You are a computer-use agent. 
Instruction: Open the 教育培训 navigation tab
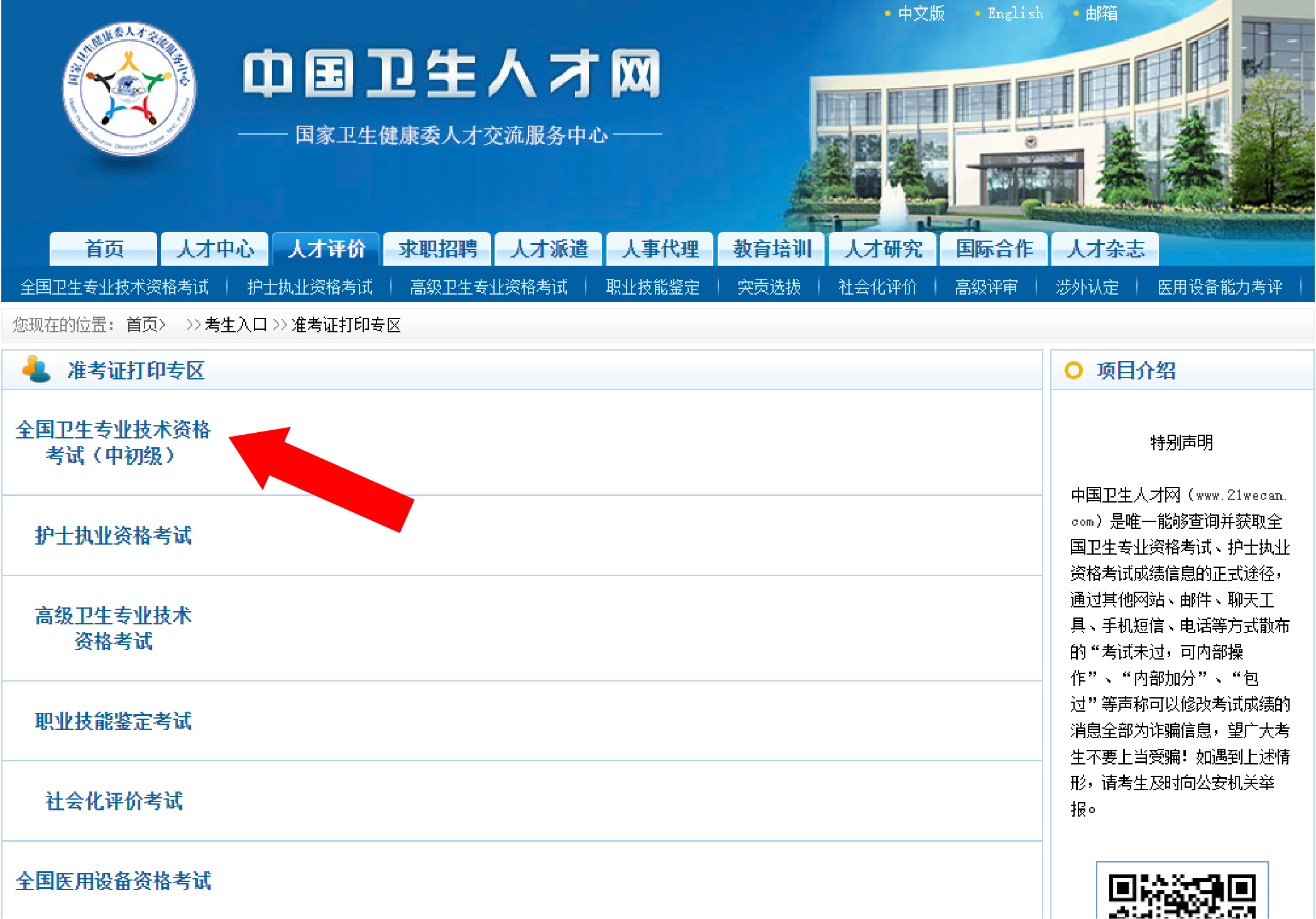[772, 249]
